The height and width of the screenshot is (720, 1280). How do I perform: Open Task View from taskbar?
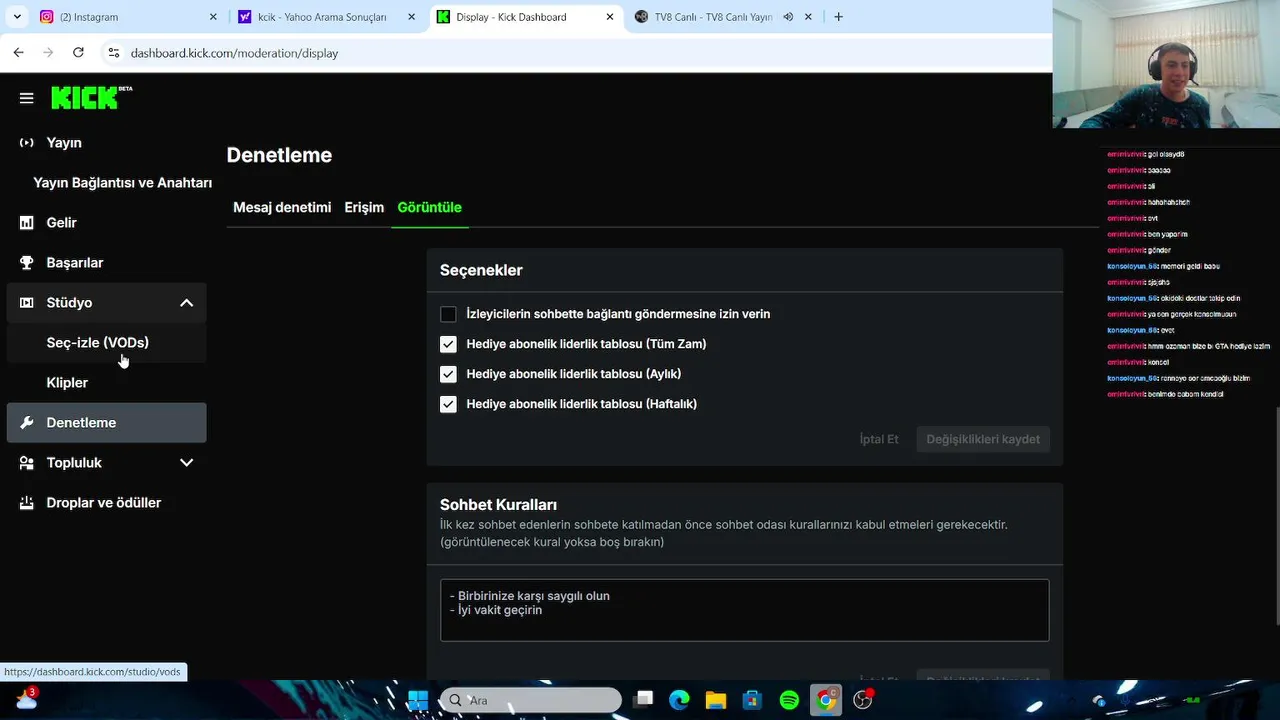643,700
